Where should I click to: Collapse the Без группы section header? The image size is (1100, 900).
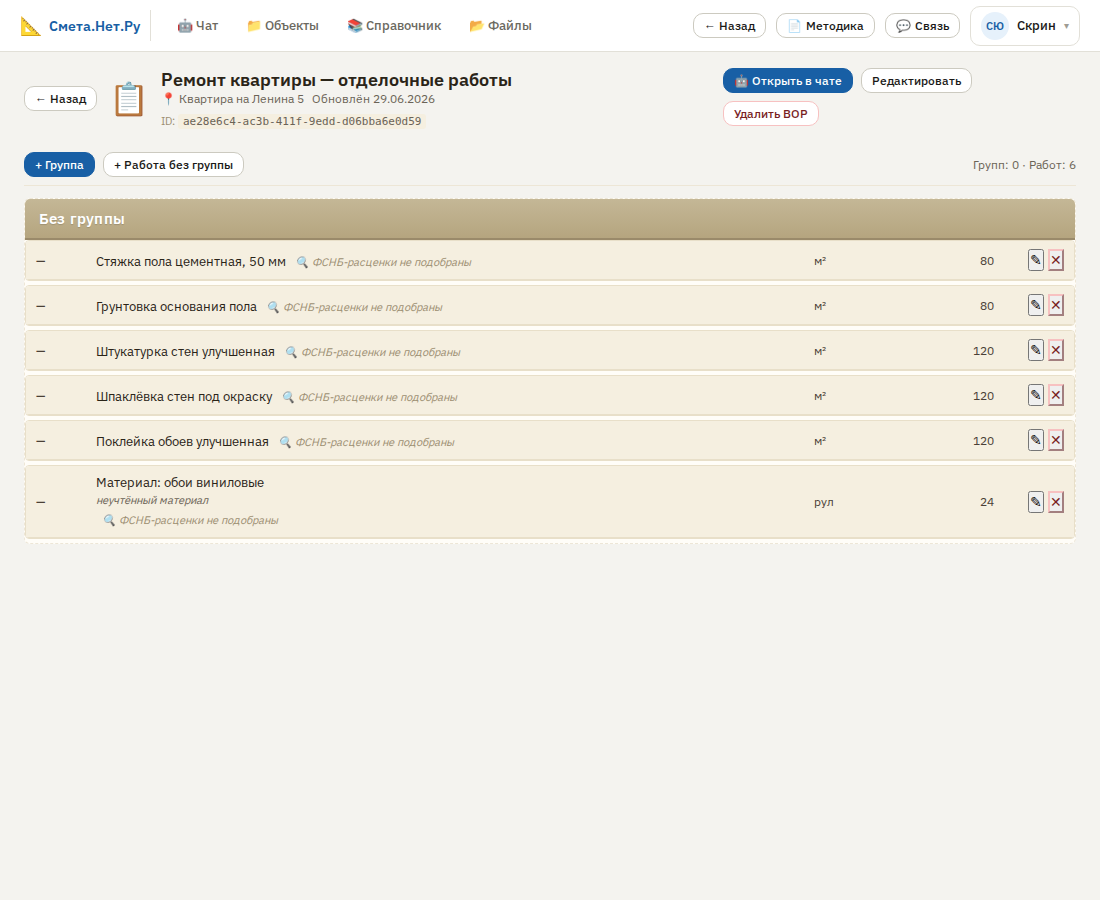[x=549, y=219]
